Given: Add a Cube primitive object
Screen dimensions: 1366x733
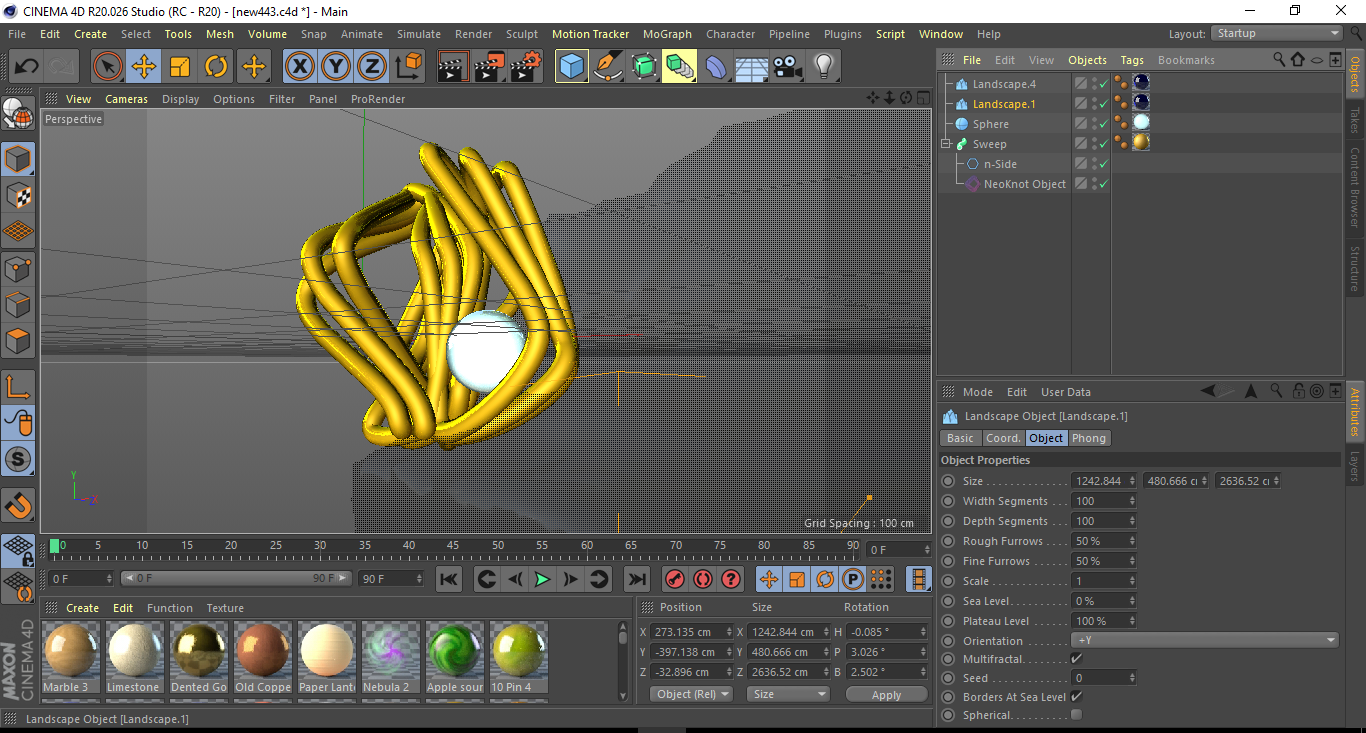Looking at the screenshot, I should pos(571,67).
